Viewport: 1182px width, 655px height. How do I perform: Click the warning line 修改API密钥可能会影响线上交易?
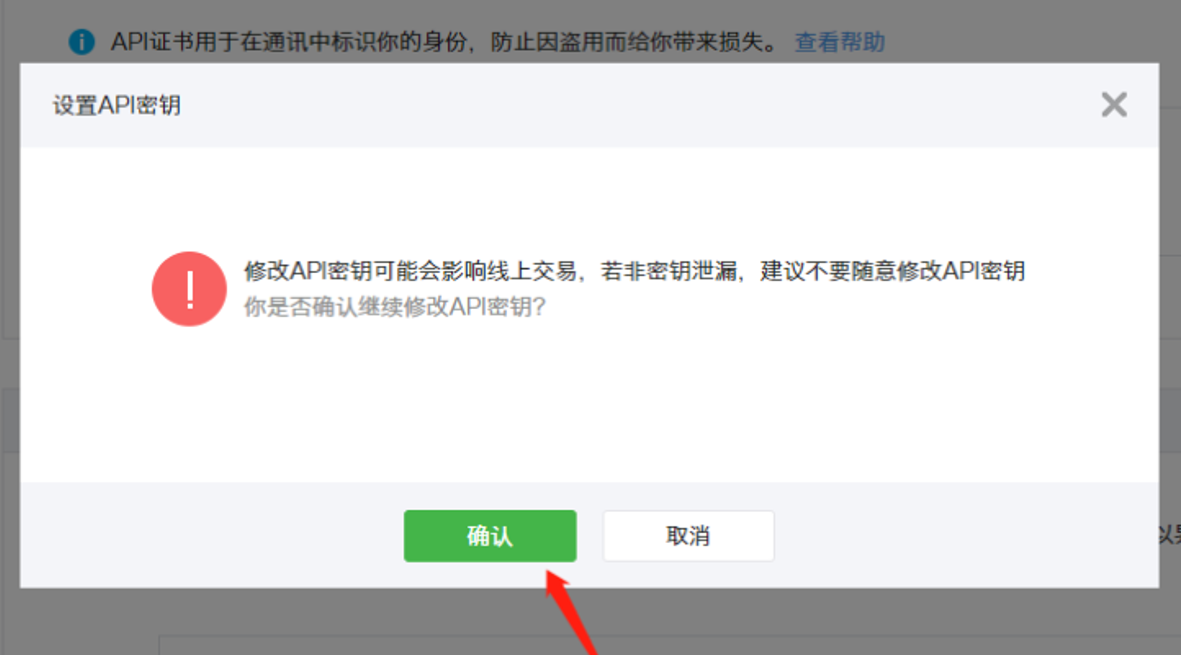(x=411, y=271)
